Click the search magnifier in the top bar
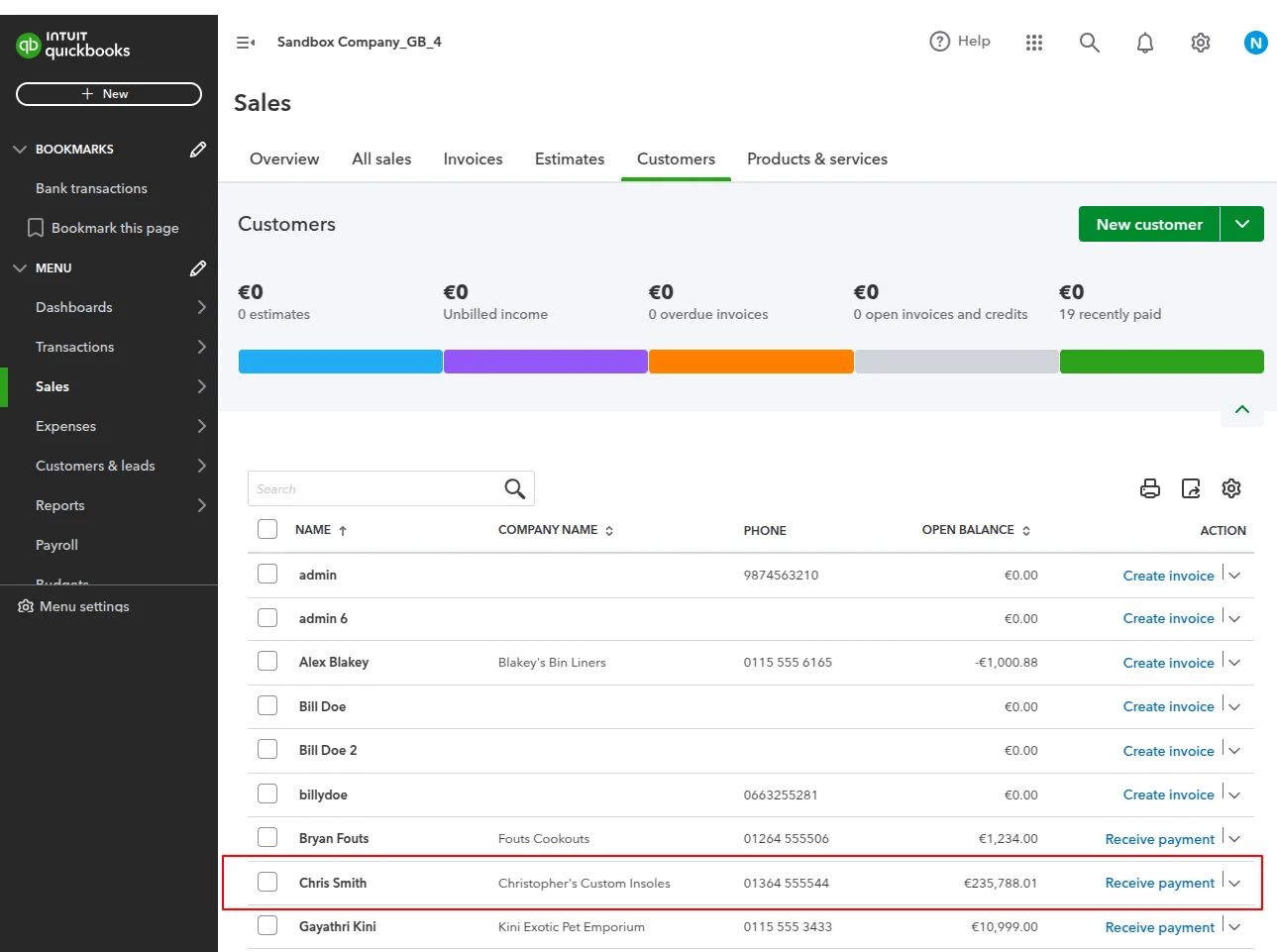1277x952 pixels. point(1089,43)
